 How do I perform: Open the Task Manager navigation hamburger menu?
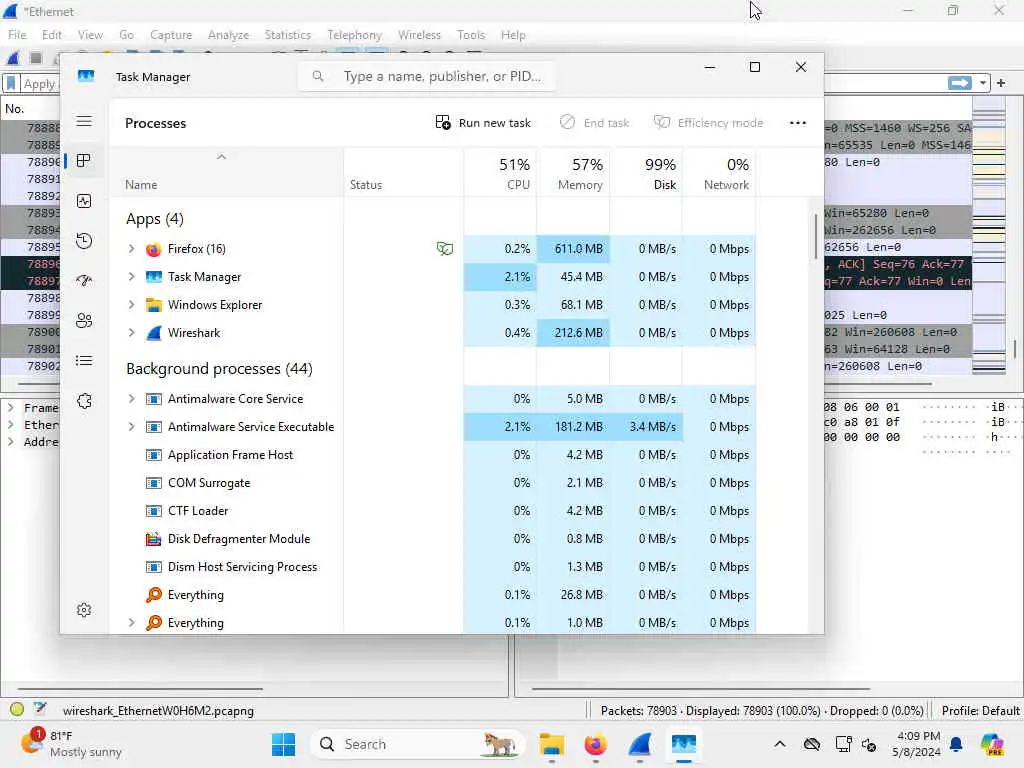click(x=84, y=121)
